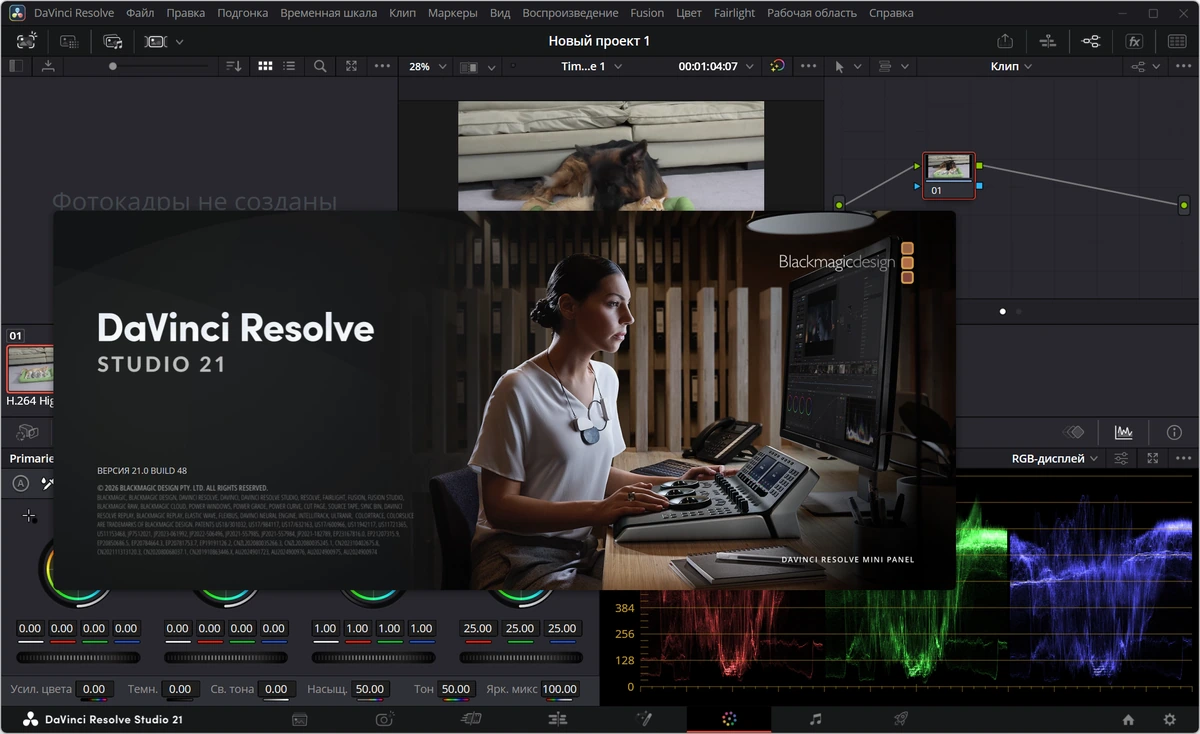The image size is (1200, 734).
Task: Go to the Deliver rocket page
Action: 900,719
